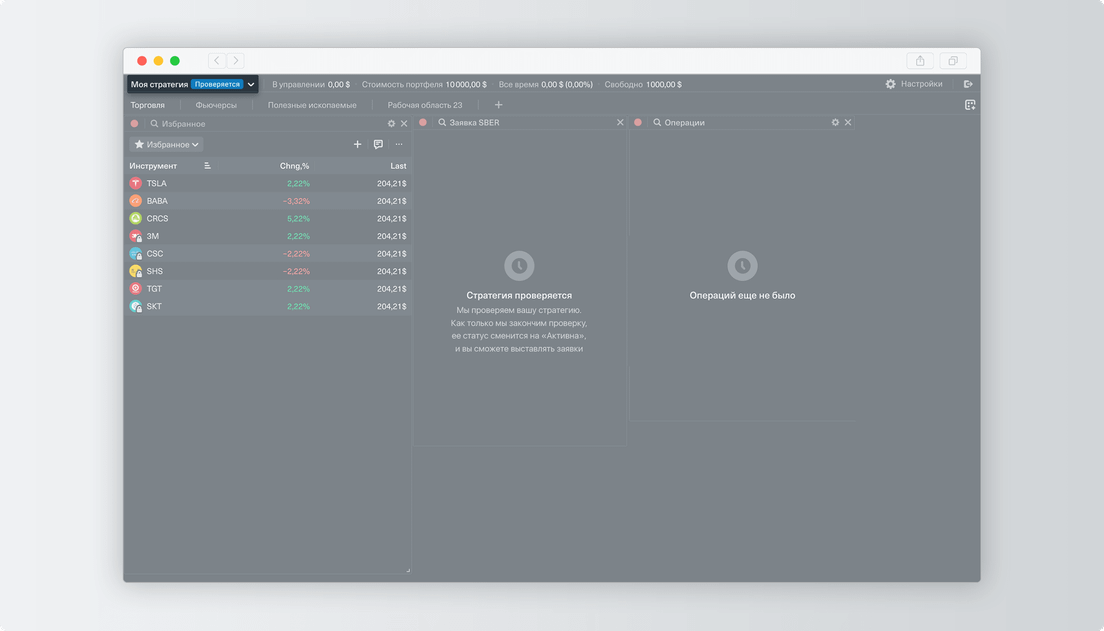1104x631 pixels.
Task: Open the add widget icon below logout
Action: click(969, 105)
